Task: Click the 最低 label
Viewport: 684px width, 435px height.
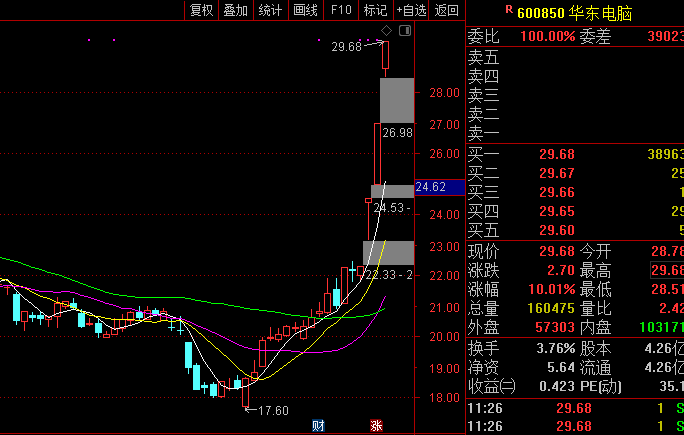Action: click(595, 290)
